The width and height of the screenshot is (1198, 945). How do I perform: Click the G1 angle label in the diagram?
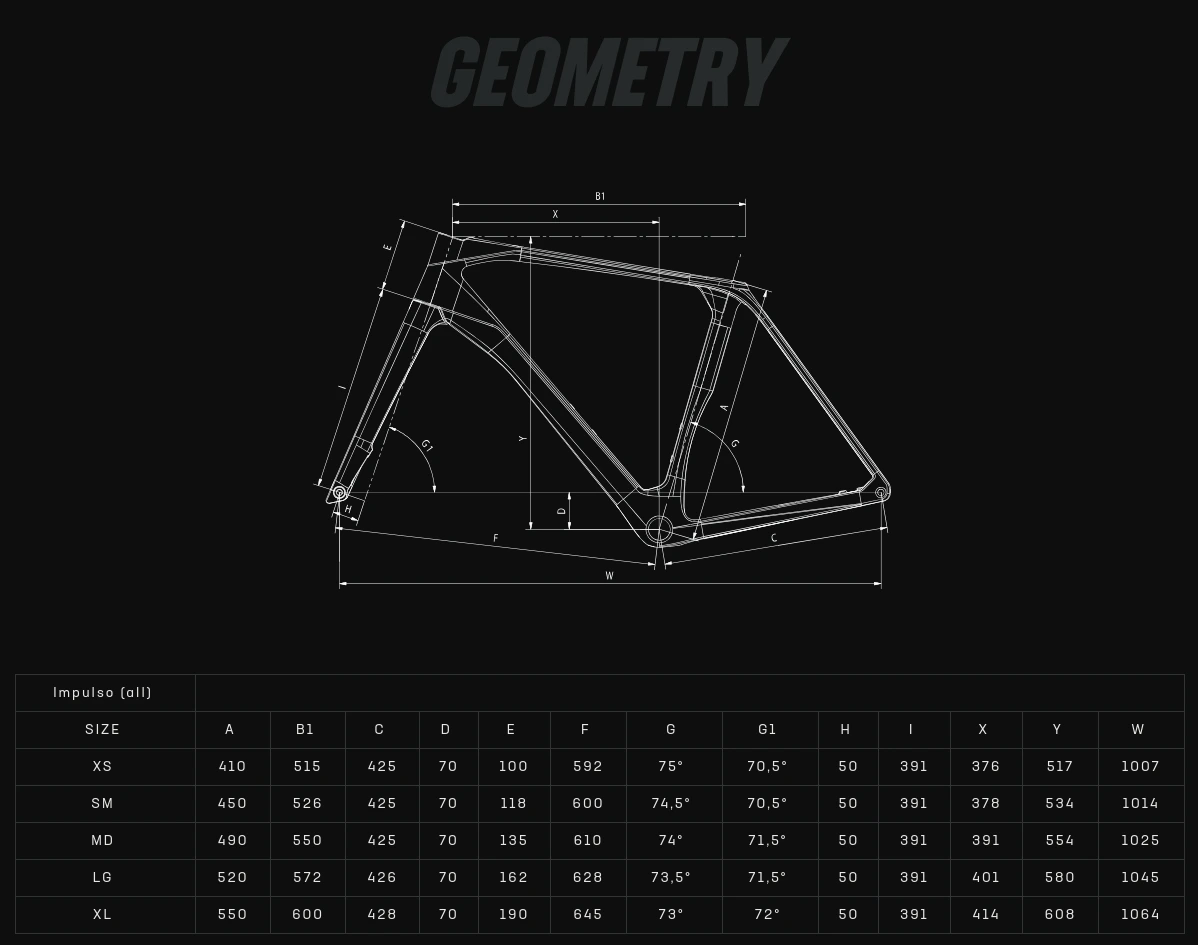[x=427, y=445]
